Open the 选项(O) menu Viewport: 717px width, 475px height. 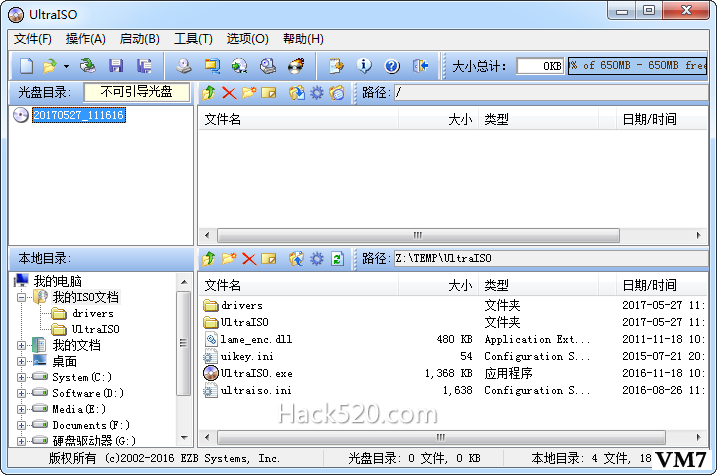tap(247, 39)
